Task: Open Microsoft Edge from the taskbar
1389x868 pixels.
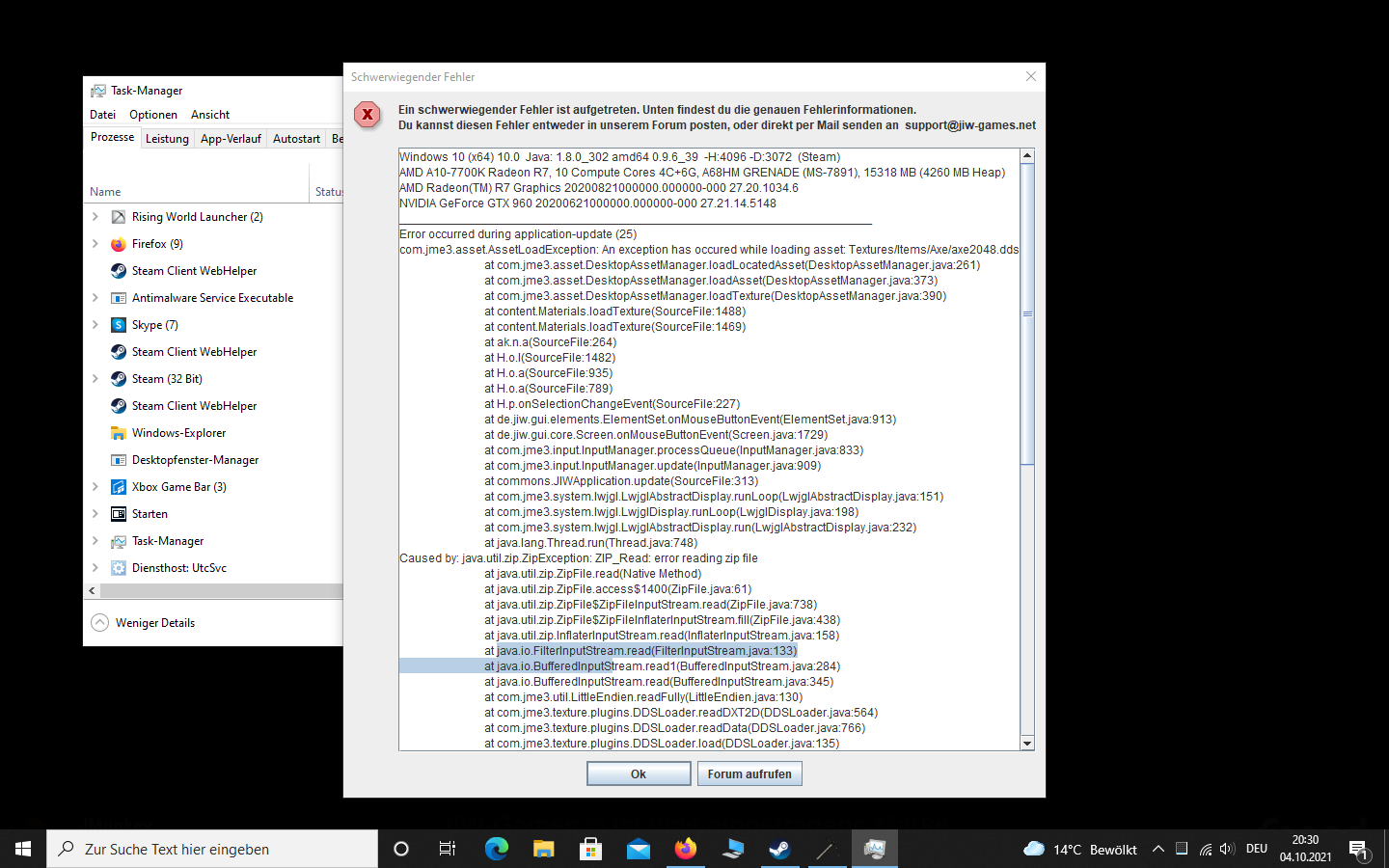Action: pos(497,849)
